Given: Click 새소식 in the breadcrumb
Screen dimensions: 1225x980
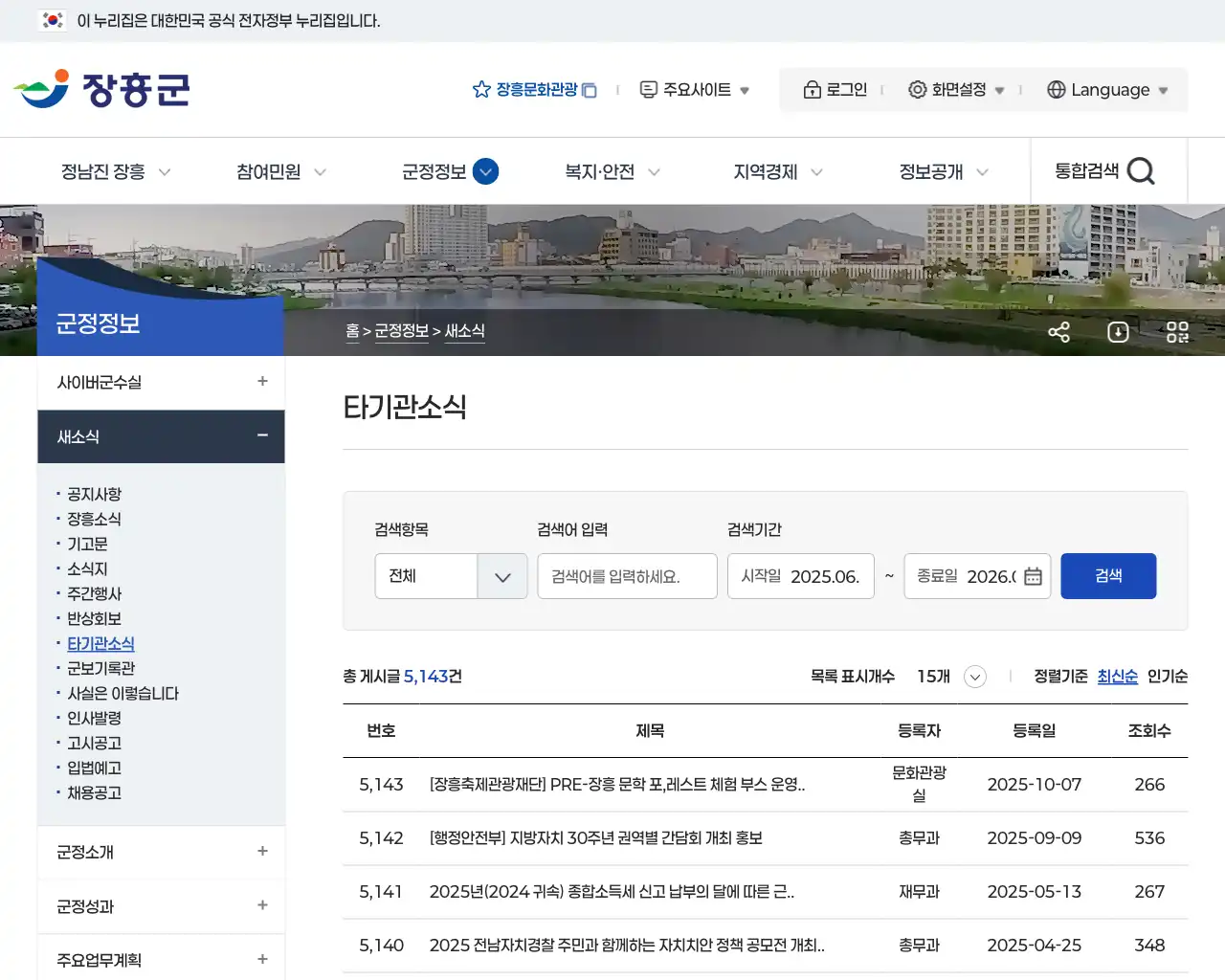Looking at the screenshot, I should coord(464,331).
